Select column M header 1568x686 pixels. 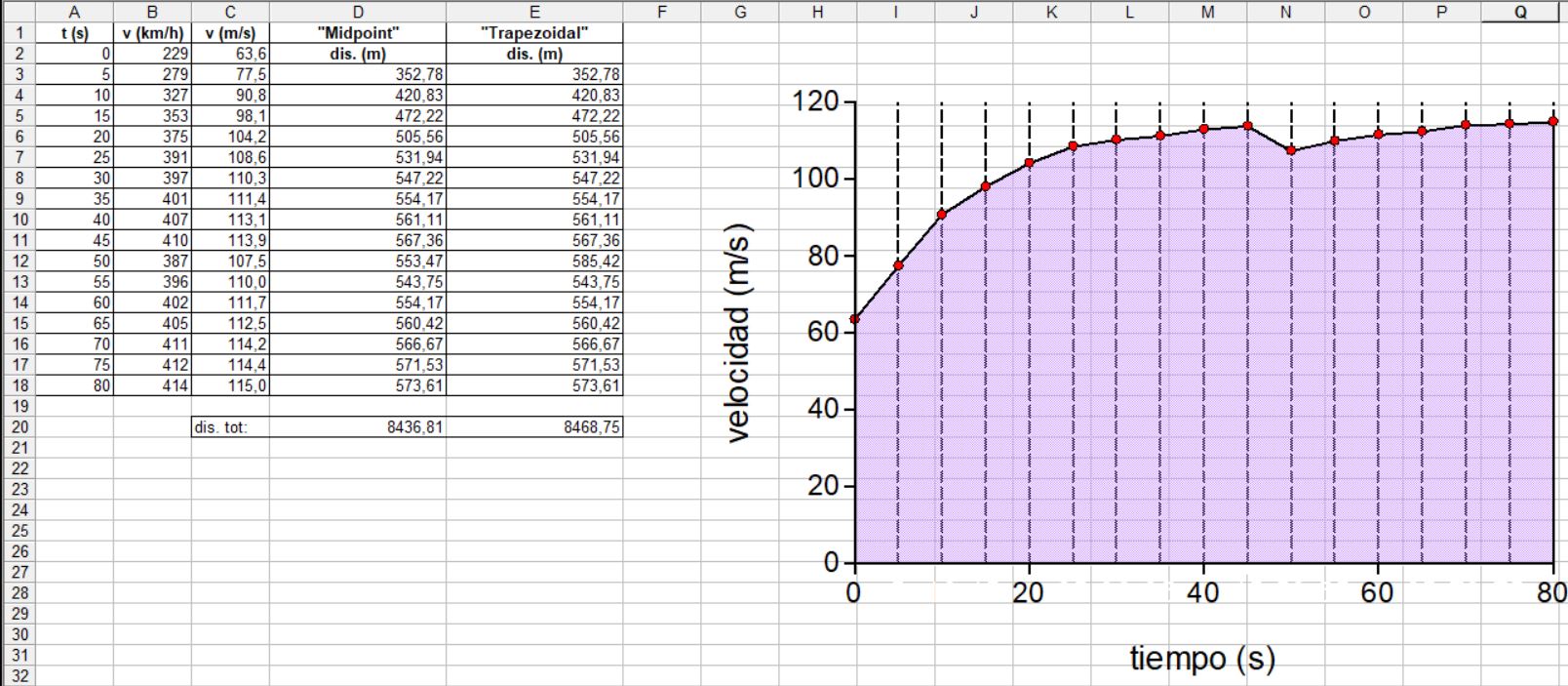(x=1208, y=12)
